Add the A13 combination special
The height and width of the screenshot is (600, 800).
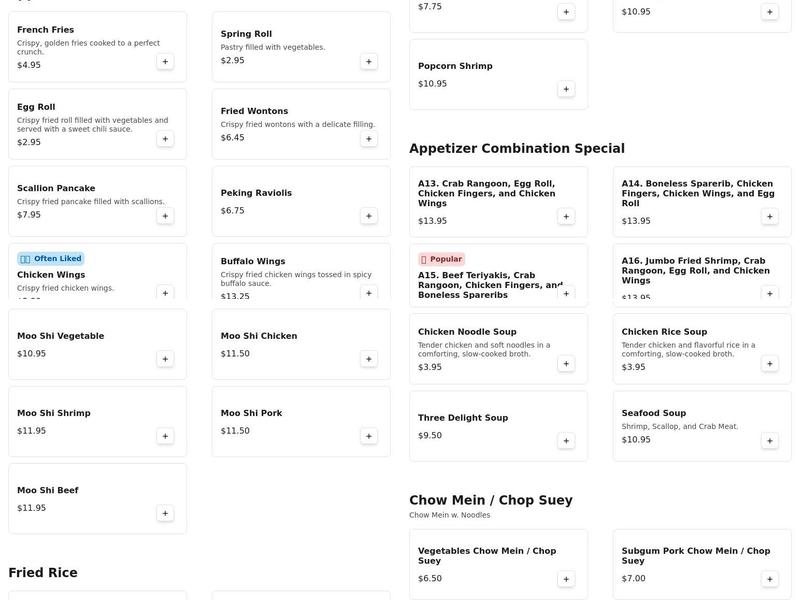coord(566,217)
